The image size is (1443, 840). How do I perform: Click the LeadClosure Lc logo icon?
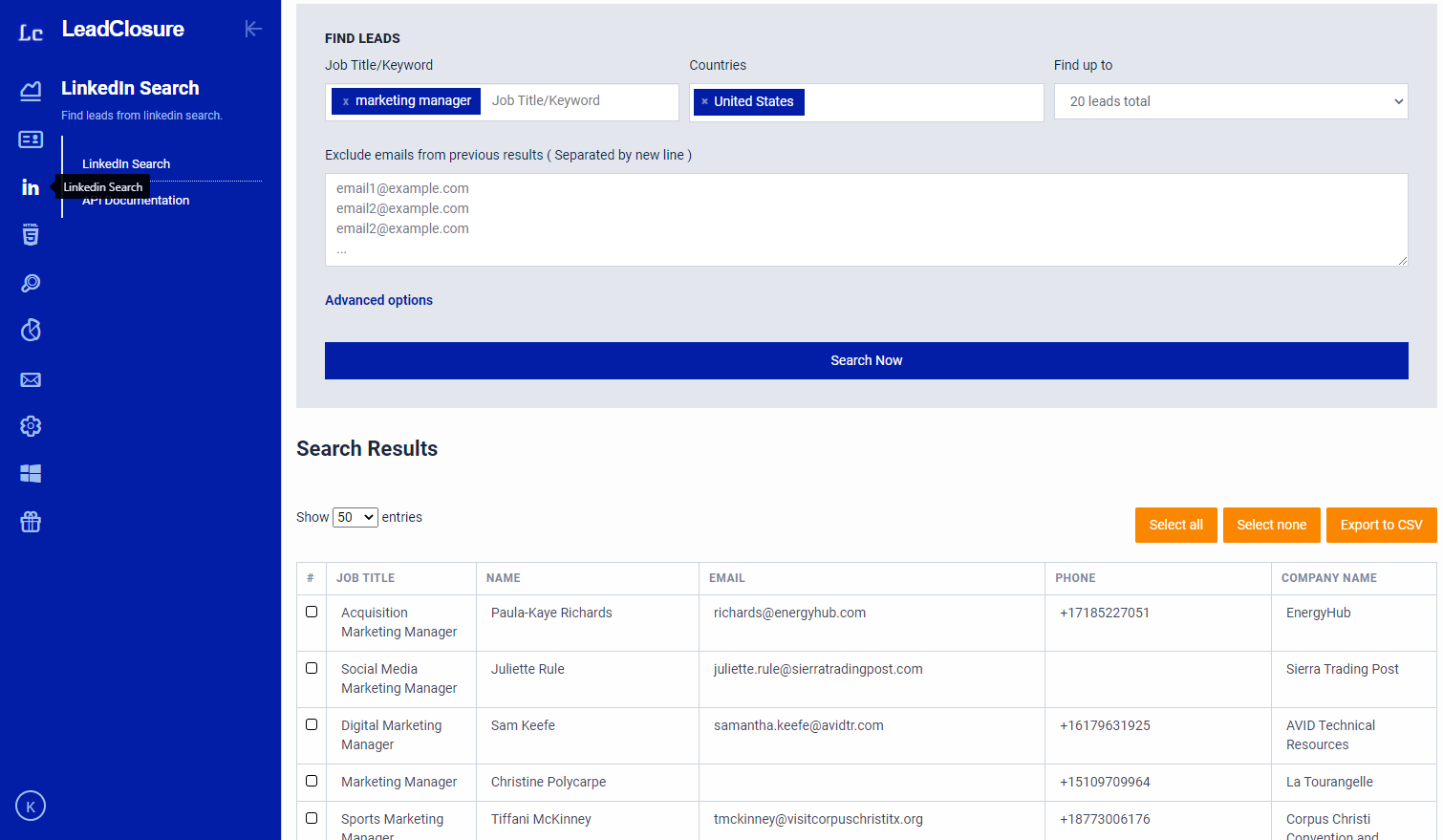(31, 32)
